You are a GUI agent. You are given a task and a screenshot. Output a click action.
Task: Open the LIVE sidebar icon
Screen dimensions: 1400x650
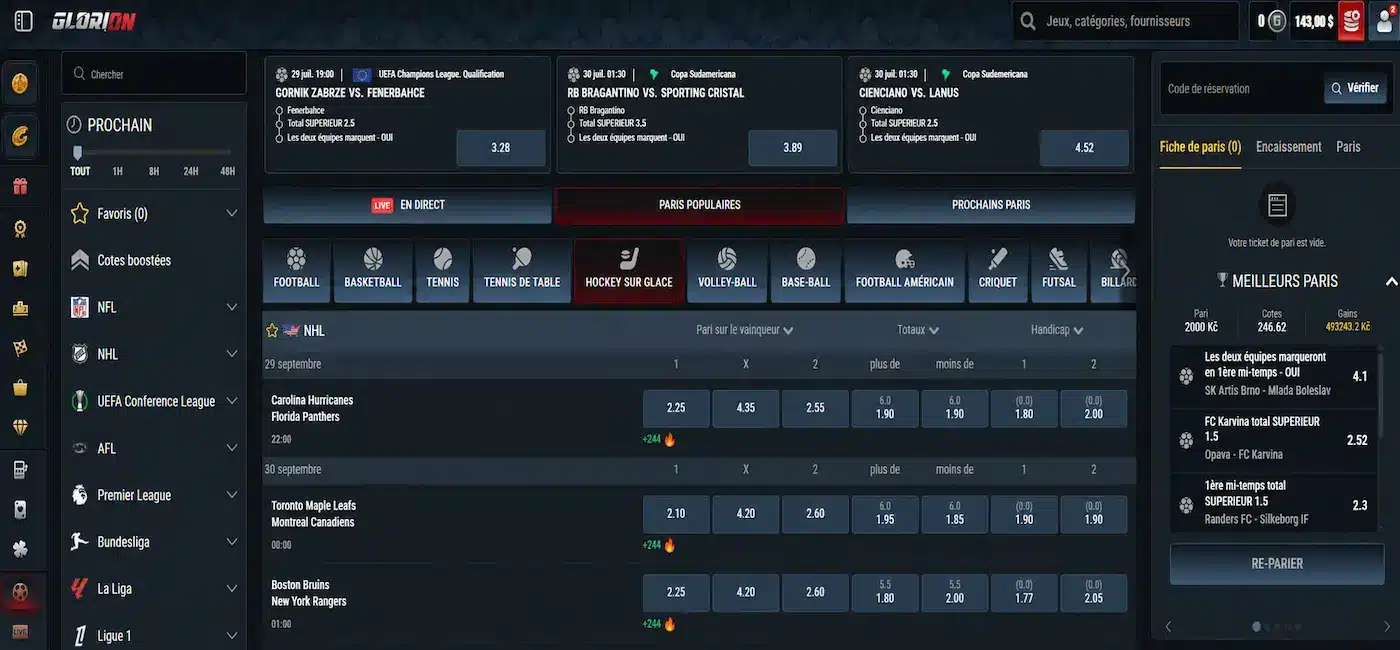(20, 632)
